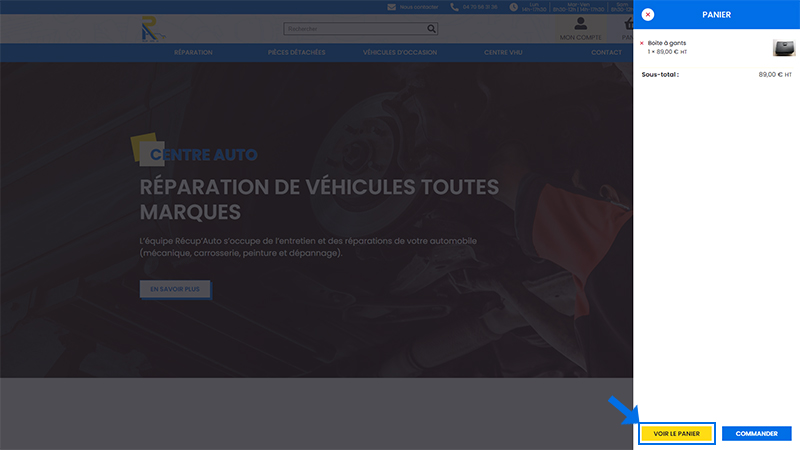Click the Sous-total amount 89,00 €
Screen dimensions: 800x450
click(775, 74)
